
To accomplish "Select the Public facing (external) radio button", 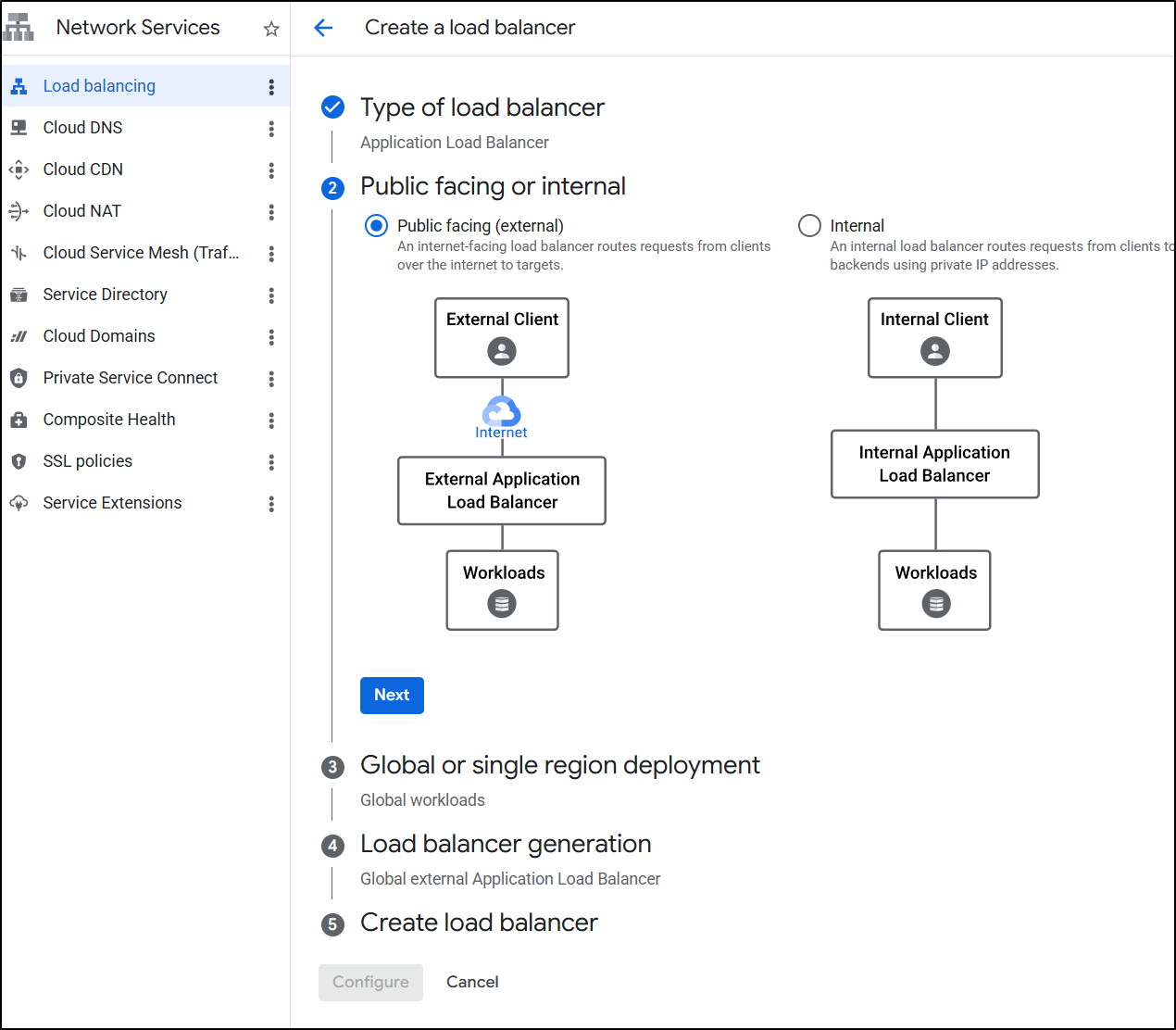I will point(376,226).
